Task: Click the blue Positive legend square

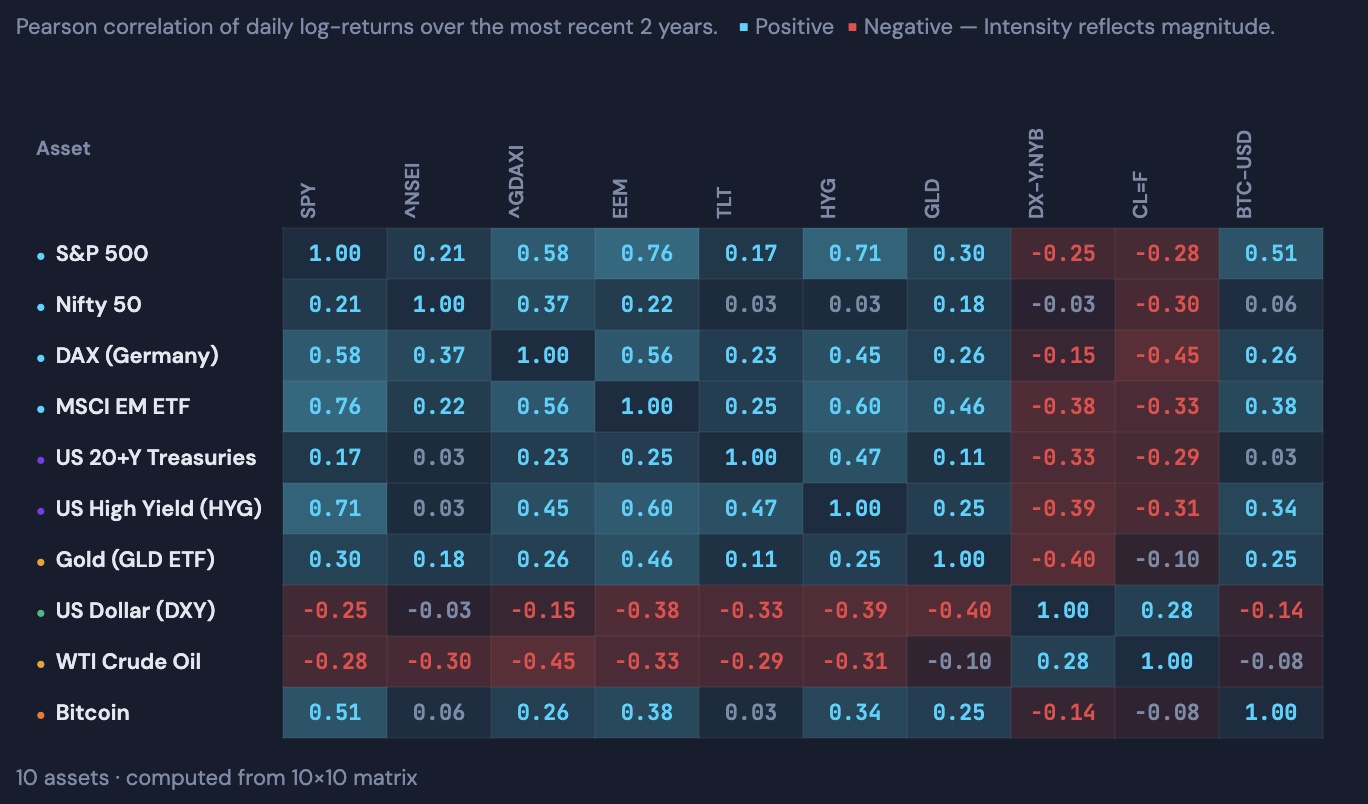Action: click(743, 28)
